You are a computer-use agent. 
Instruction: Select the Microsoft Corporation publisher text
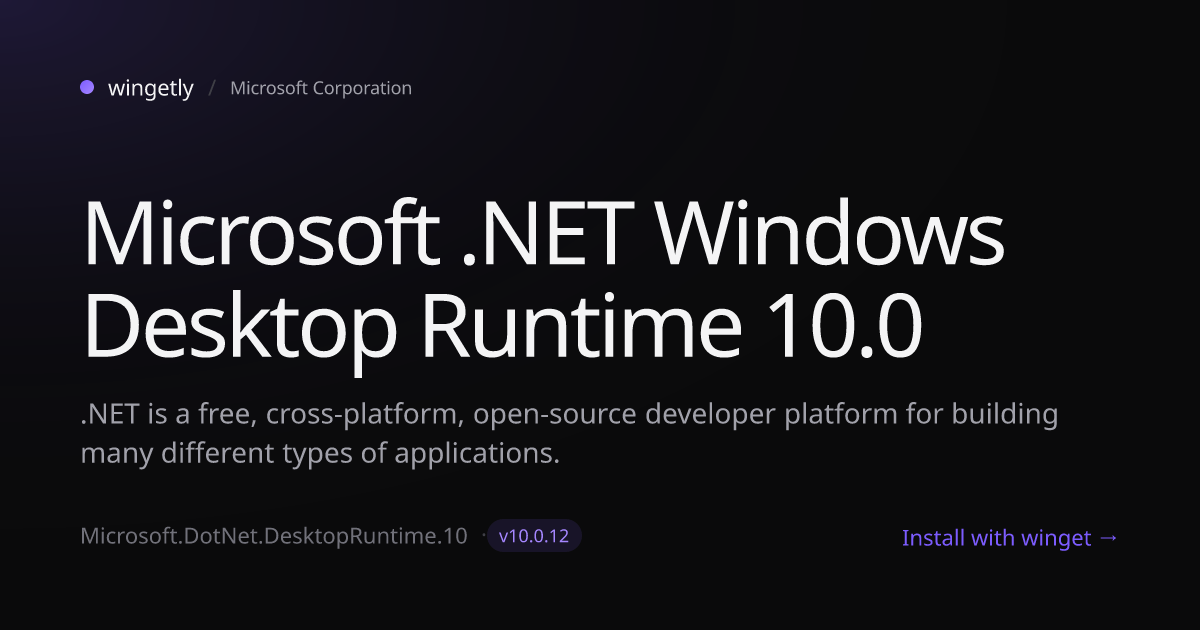click(x=321, y=88)
